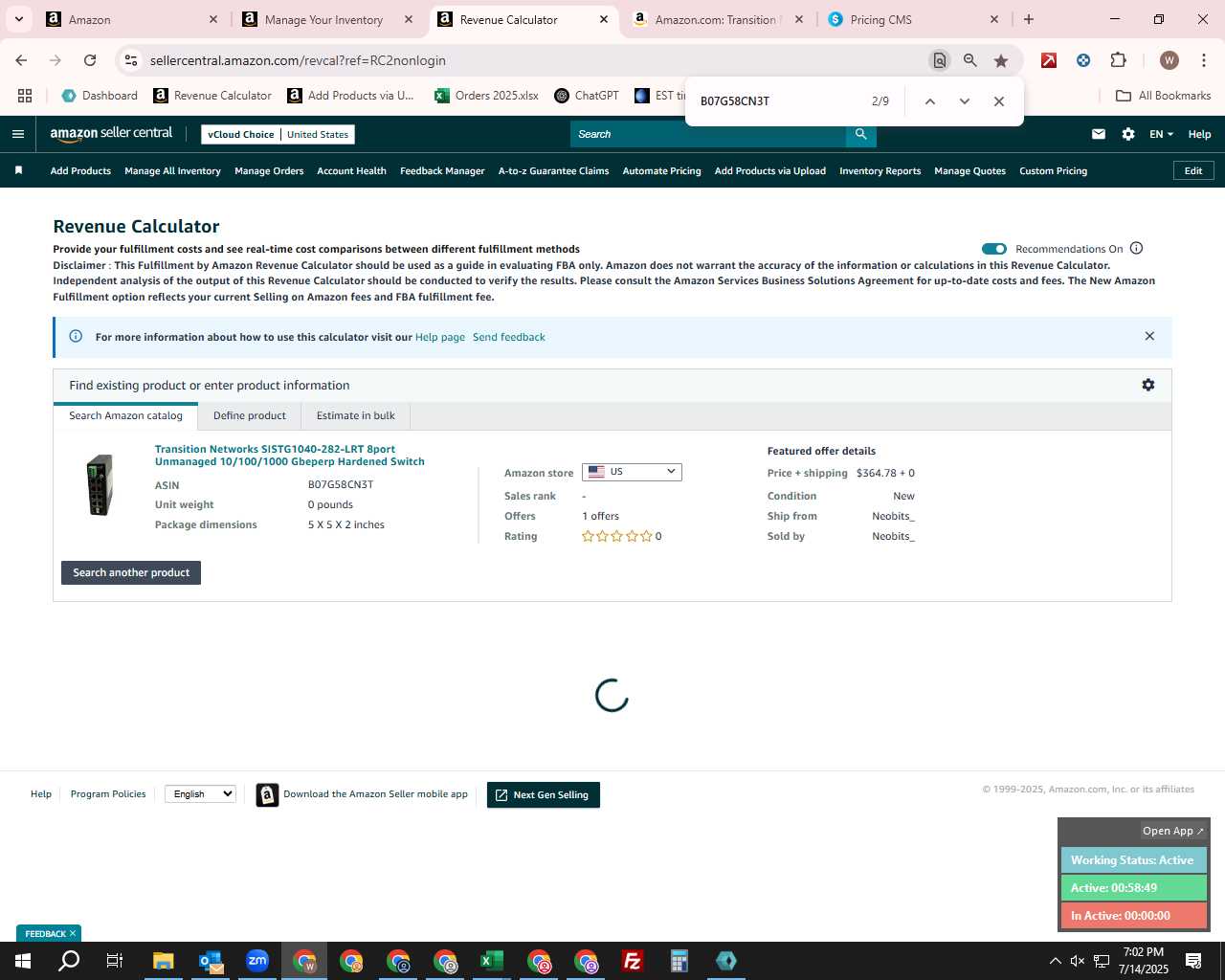The image size is (1225, 980).
Task: Click the browser address bar URL
Action: point(298,60)
